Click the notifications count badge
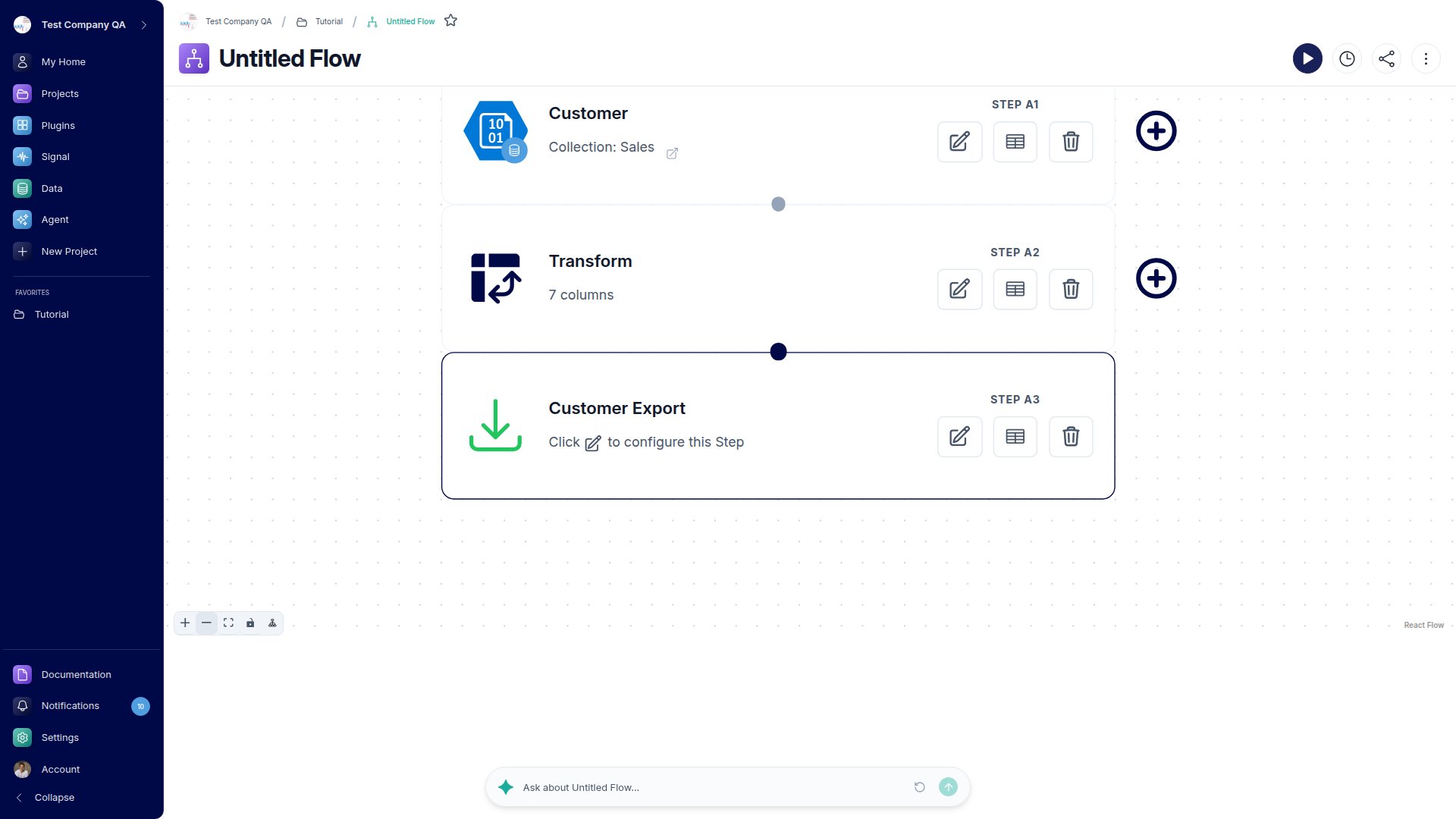This screenshot has height=819, width=1456. coord(140,706)
